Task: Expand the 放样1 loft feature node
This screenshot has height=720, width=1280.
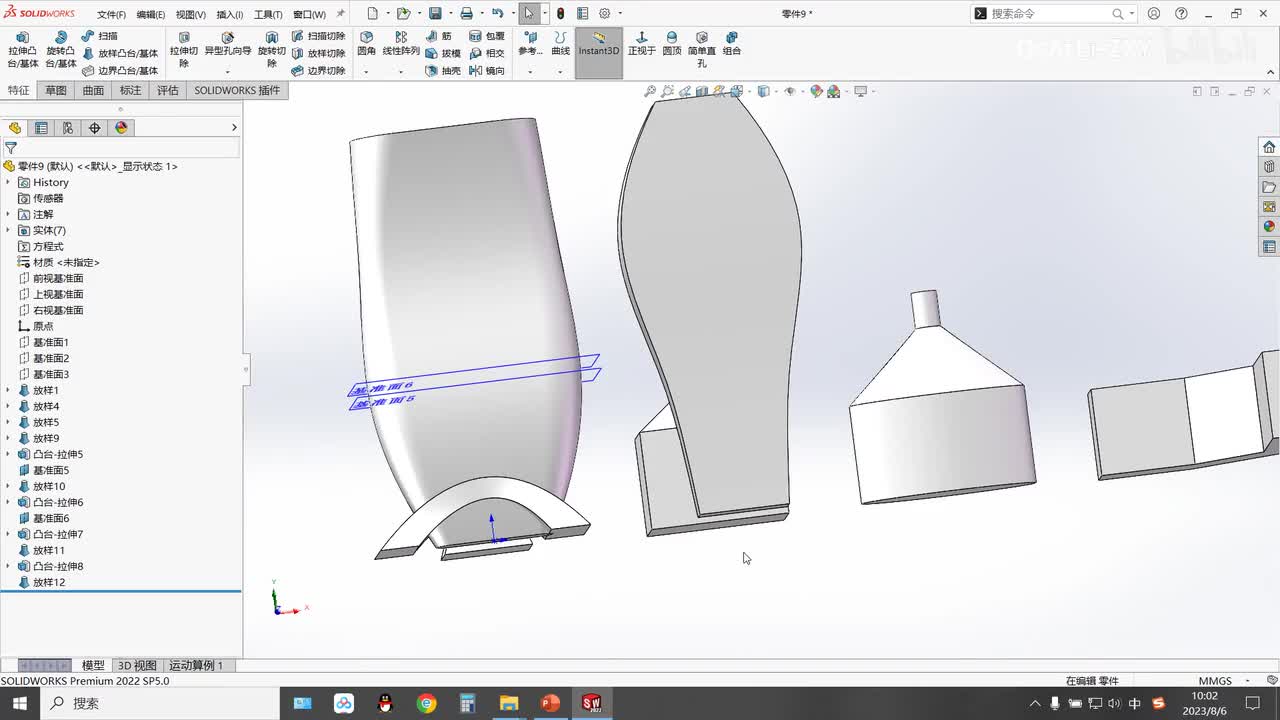Action: tap(8, 391)
